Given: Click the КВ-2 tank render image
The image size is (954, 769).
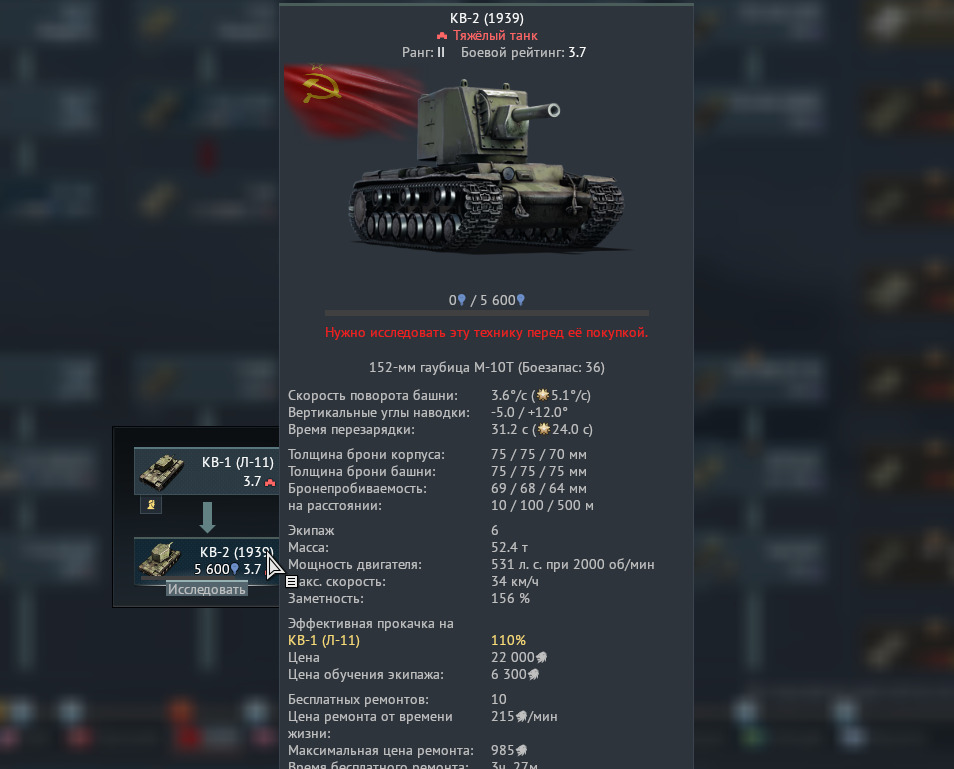Looking at the screenshot, I should coord(487,167).
